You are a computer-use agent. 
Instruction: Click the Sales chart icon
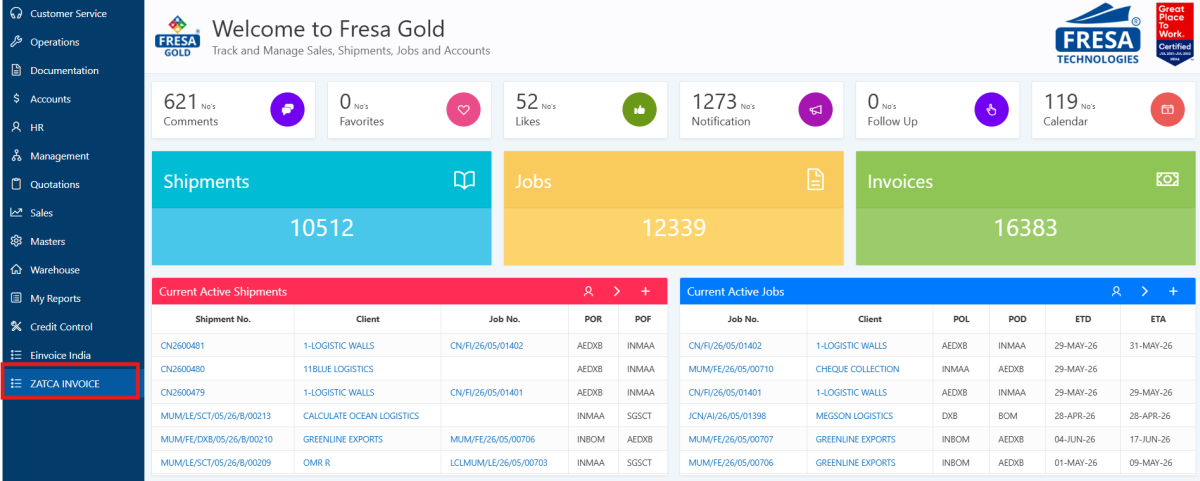[16, 213]
